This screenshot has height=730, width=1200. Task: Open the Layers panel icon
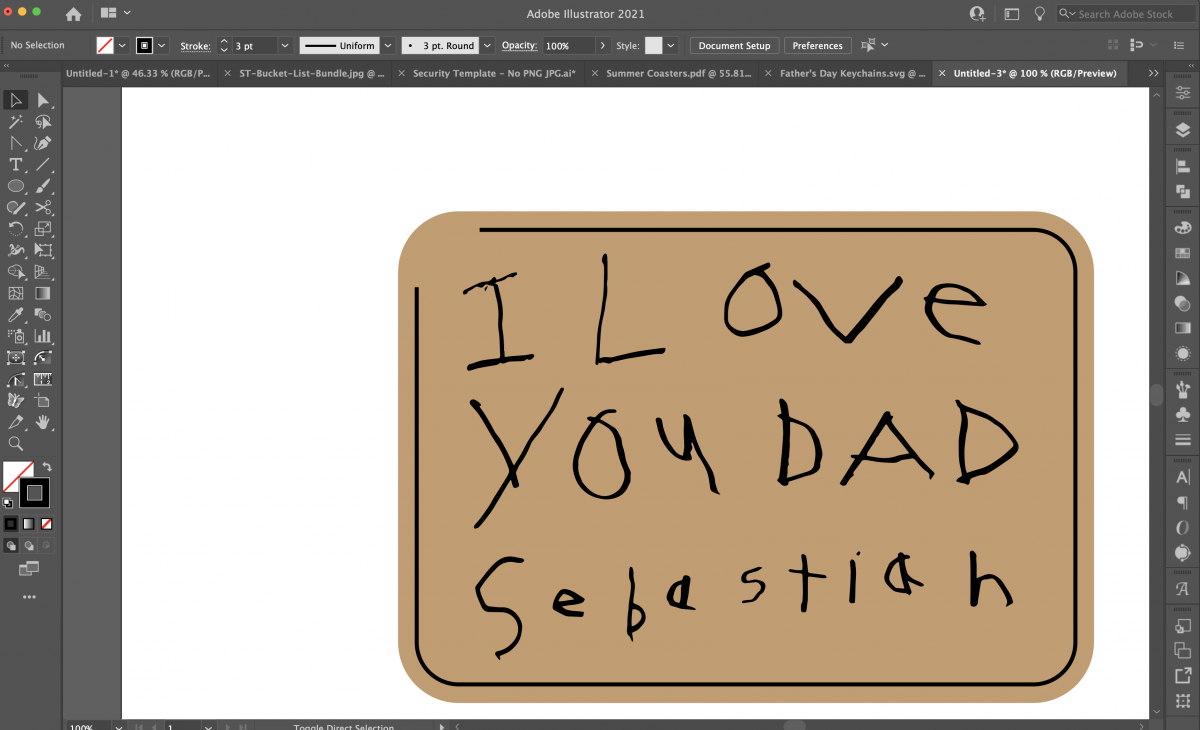coord(1183,130)
